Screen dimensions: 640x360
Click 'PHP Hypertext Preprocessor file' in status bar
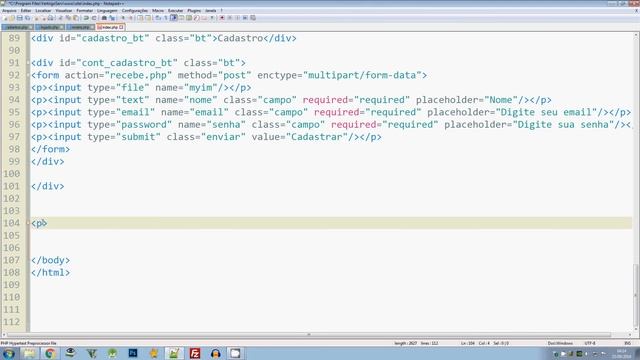(x=29, y=343)
